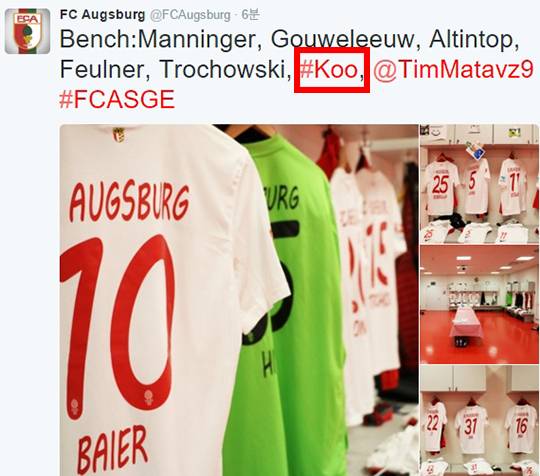Viewport: 540px width, 476px height.
Task: Click the FC Augsburg crest avatar
Action: [x=28, y=31]
